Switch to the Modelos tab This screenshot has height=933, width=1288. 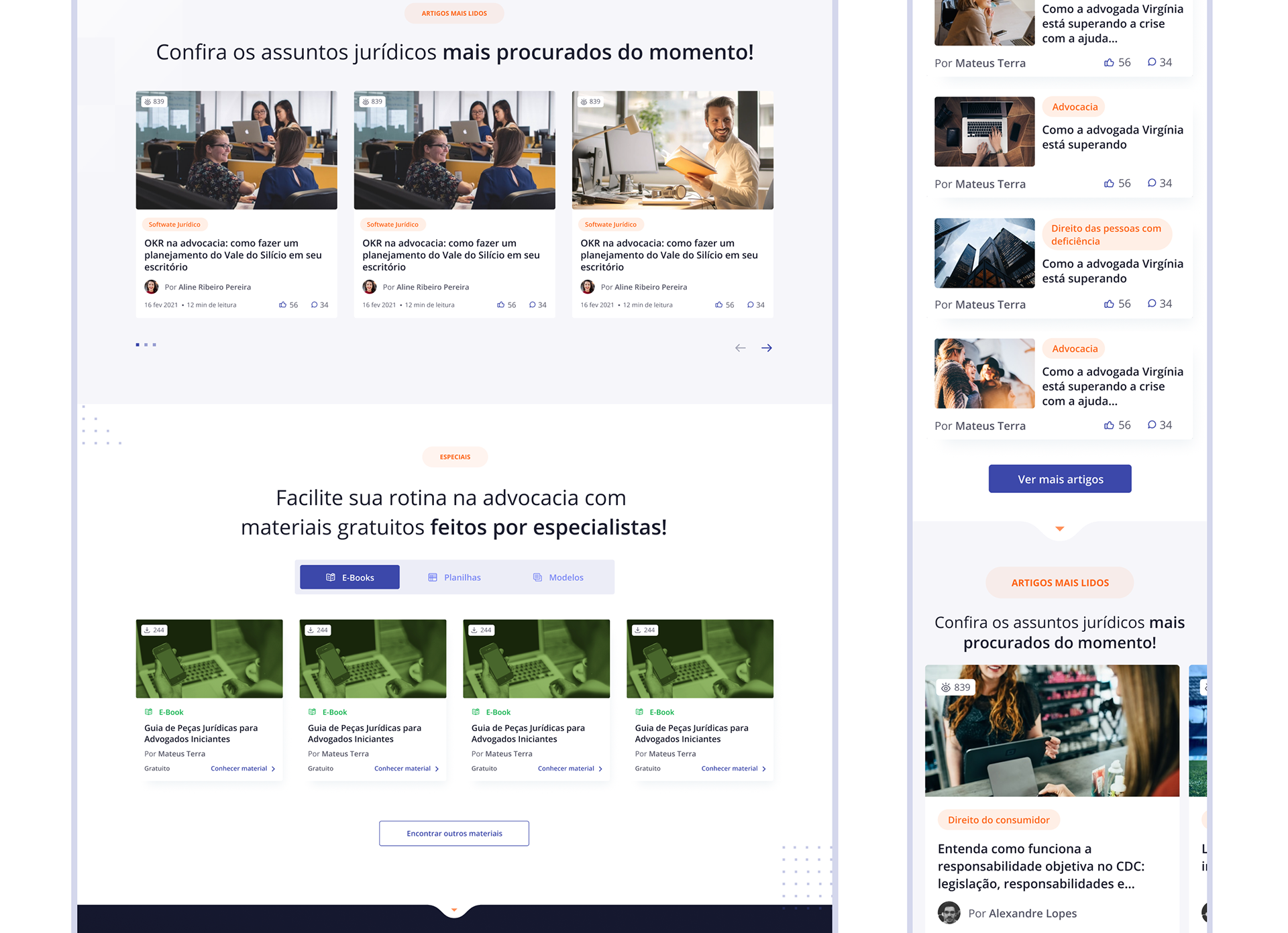558,577
